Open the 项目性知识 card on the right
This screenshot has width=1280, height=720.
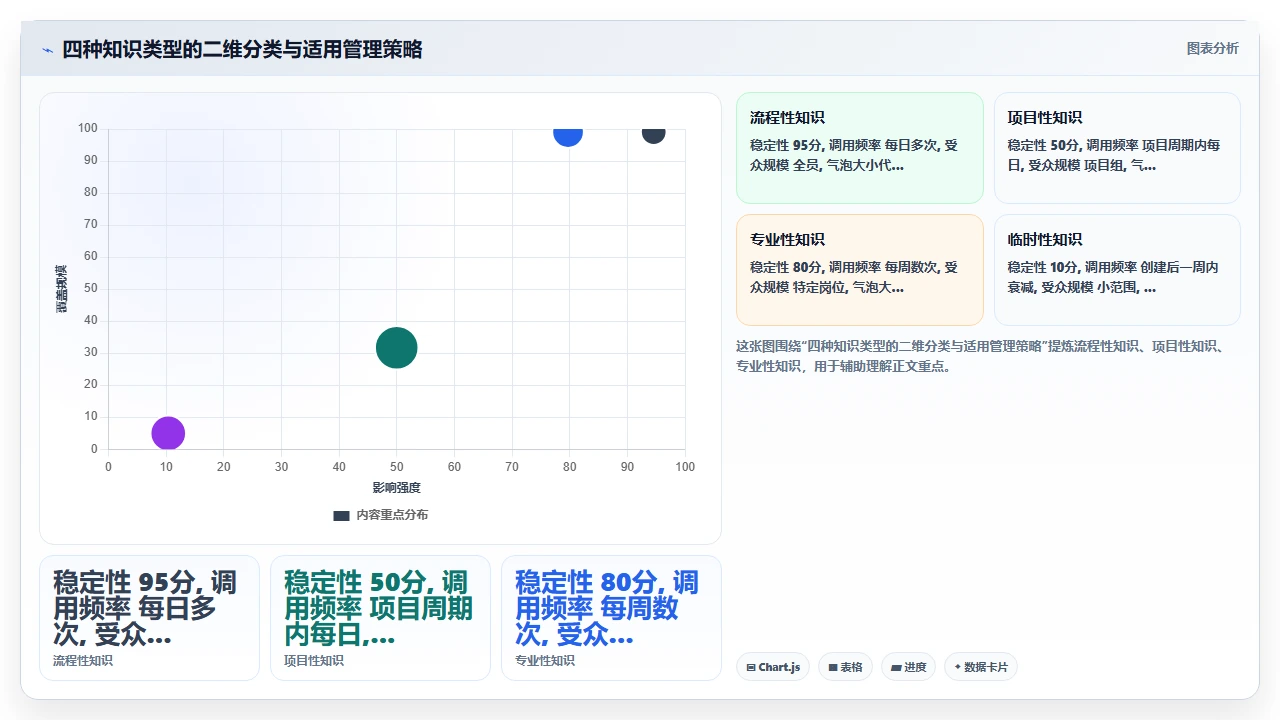(1117, 148)
